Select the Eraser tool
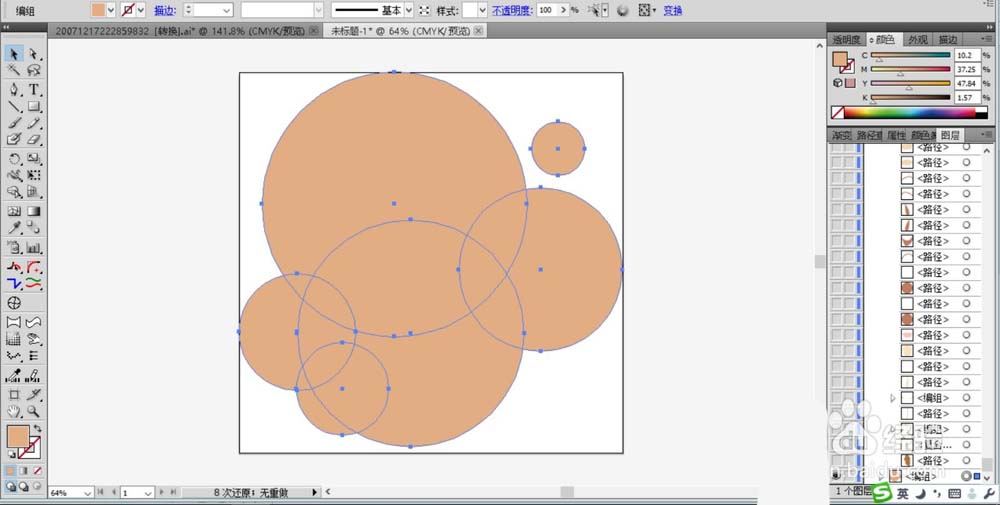This screenshot has height=505, width=1000. (x=34, y=139)
